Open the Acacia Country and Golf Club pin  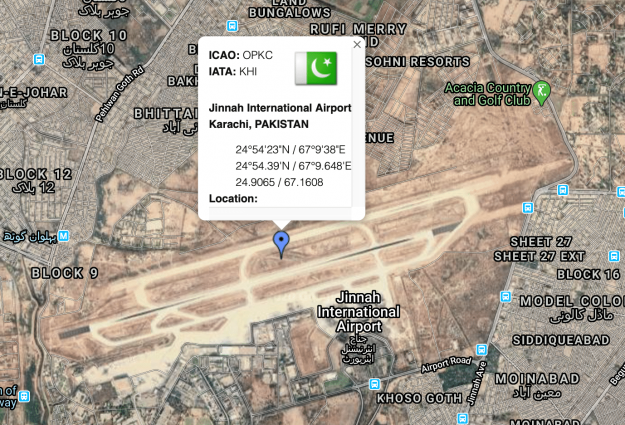(x=541, y=93)
